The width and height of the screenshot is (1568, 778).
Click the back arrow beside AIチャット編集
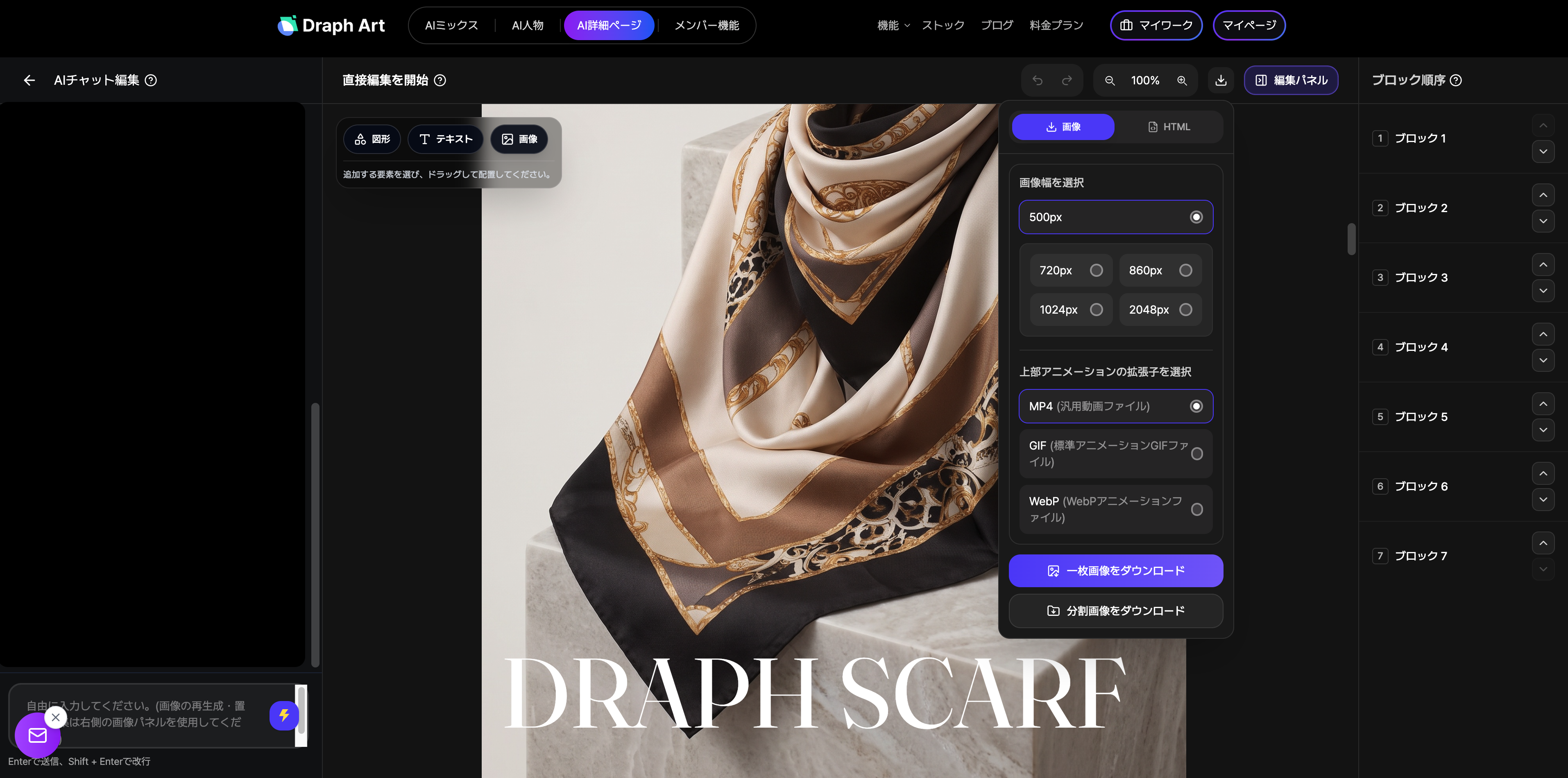pos(29,80)
